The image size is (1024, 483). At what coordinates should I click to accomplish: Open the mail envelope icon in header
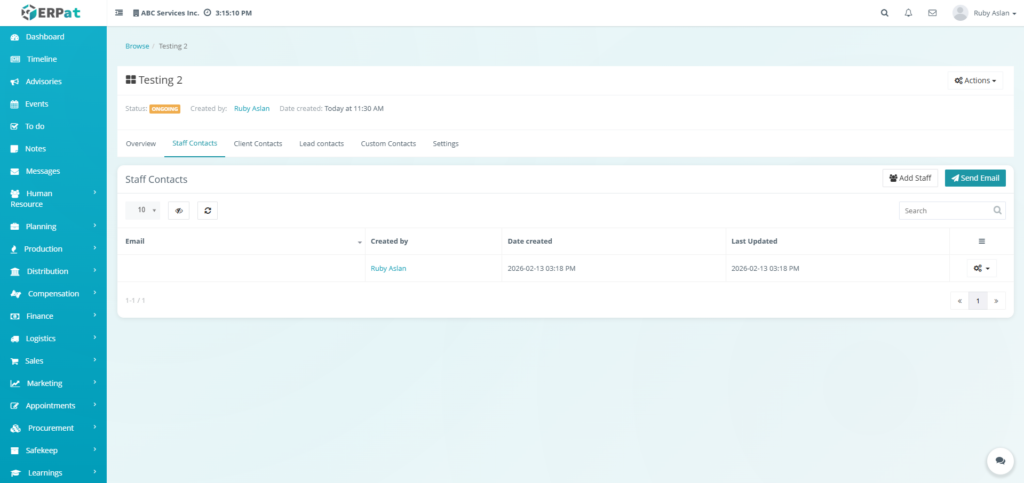click(932, 13)
